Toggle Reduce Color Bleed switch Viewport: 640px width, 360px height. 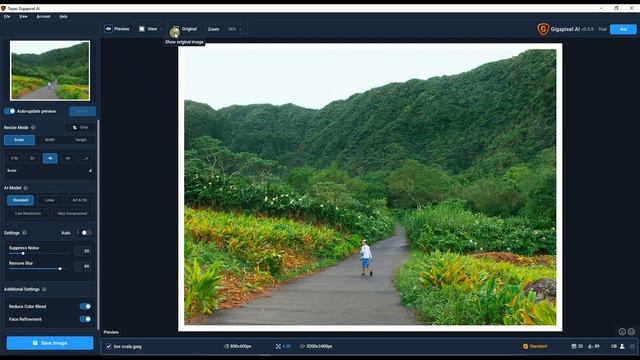coord(85,306)
